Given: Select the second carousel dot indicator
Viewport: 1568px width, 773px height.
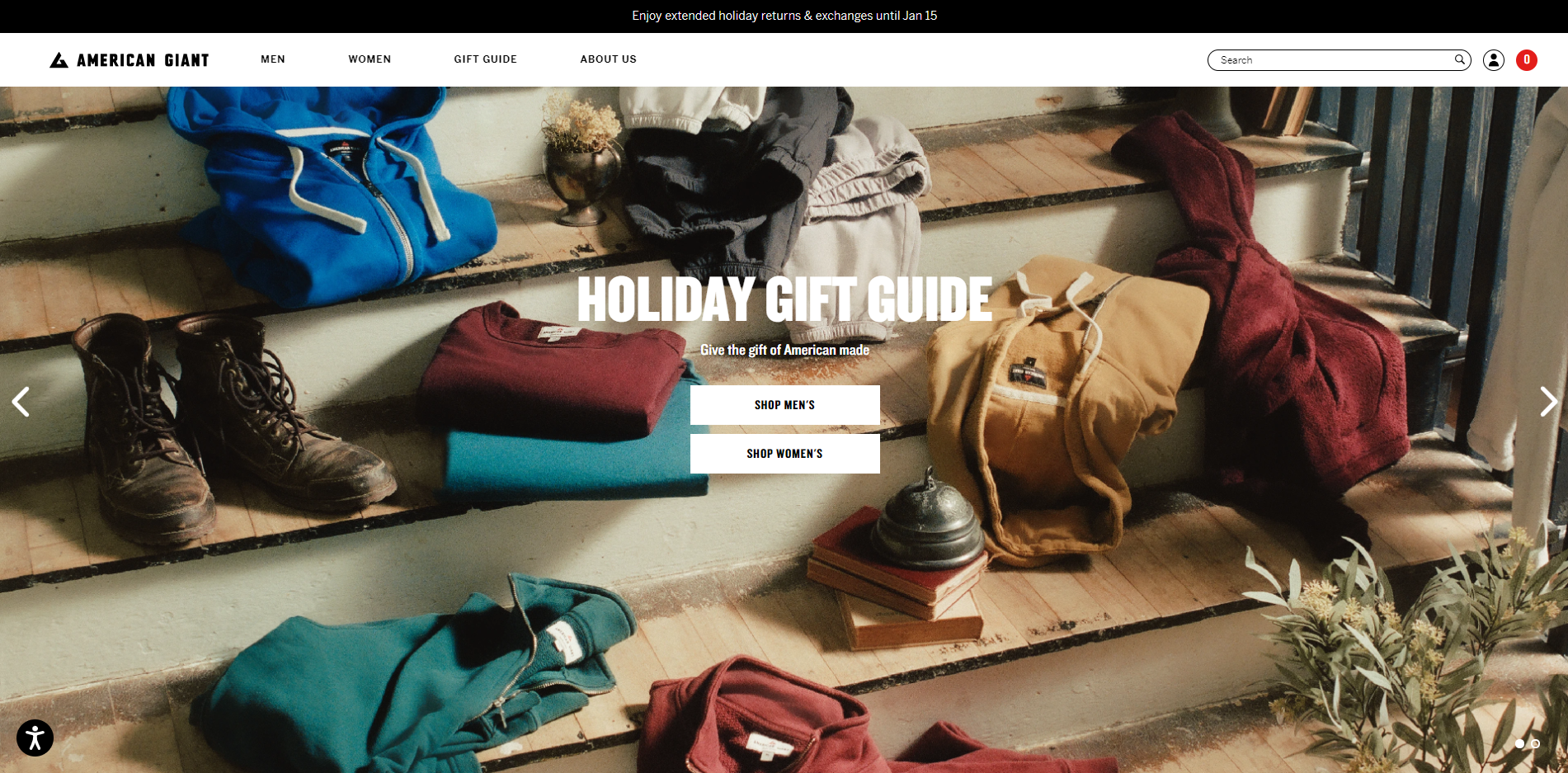Looking at the screenshot, I should point(1535,743).
